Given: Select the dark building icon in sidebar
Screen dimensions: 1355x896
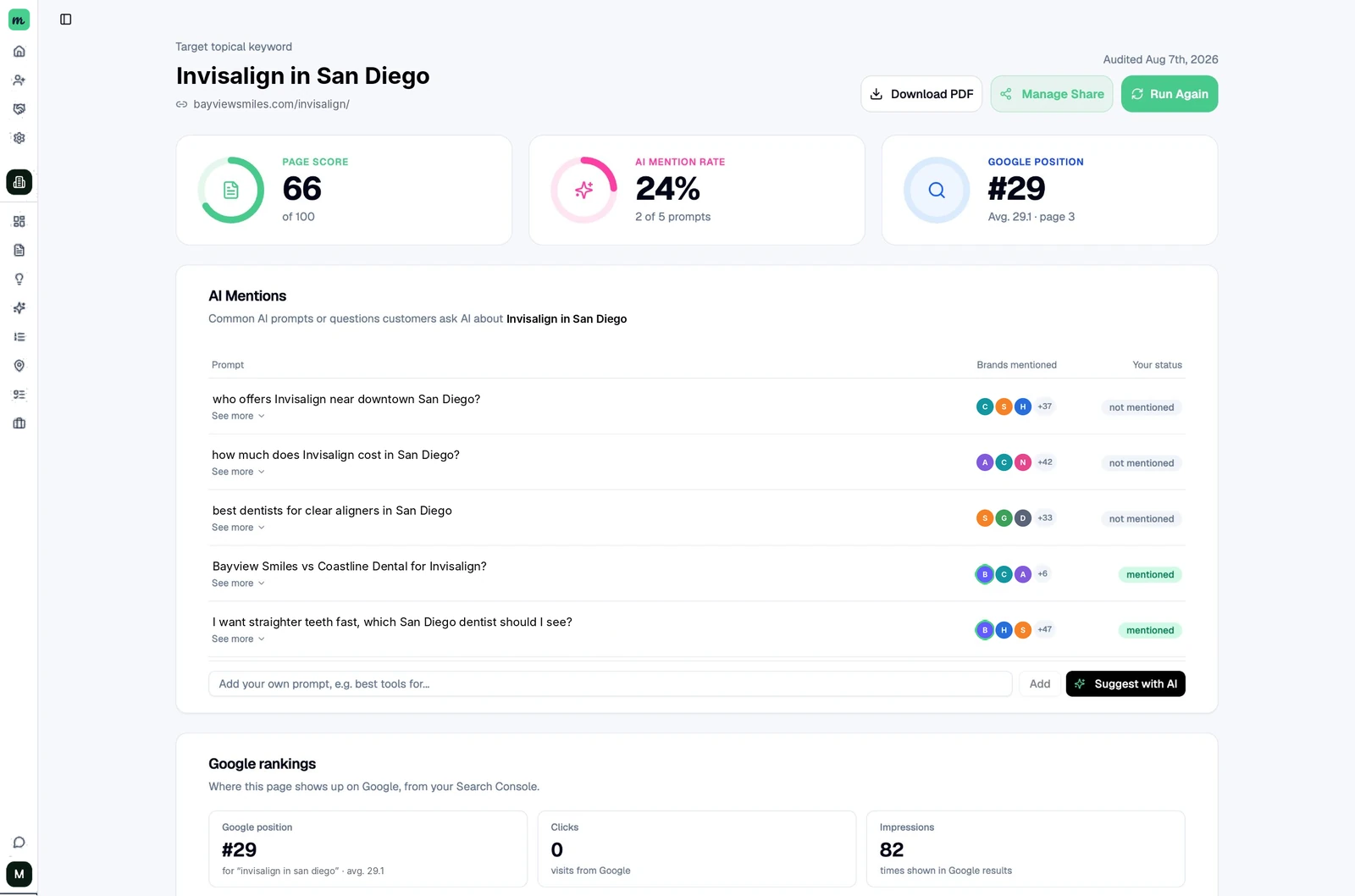Looking at the screenshot, I should [19, 182].
